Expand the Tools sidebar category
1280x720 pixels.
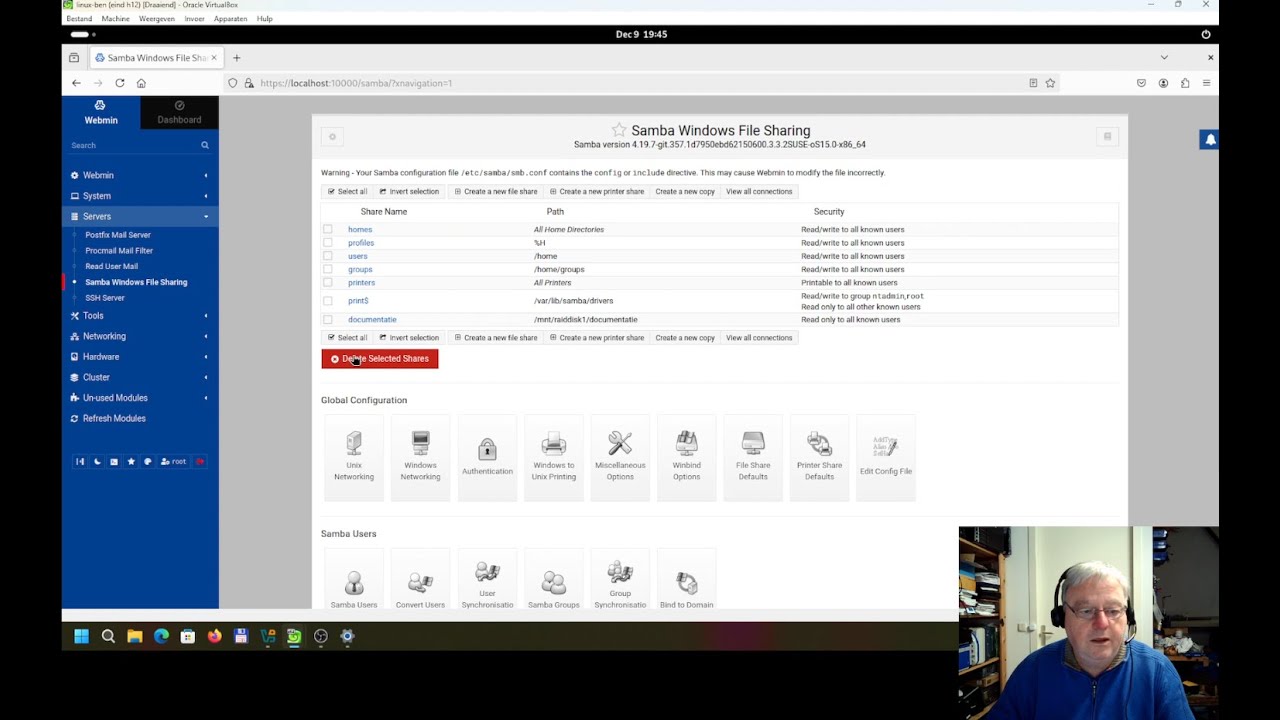tap(140, 315)
